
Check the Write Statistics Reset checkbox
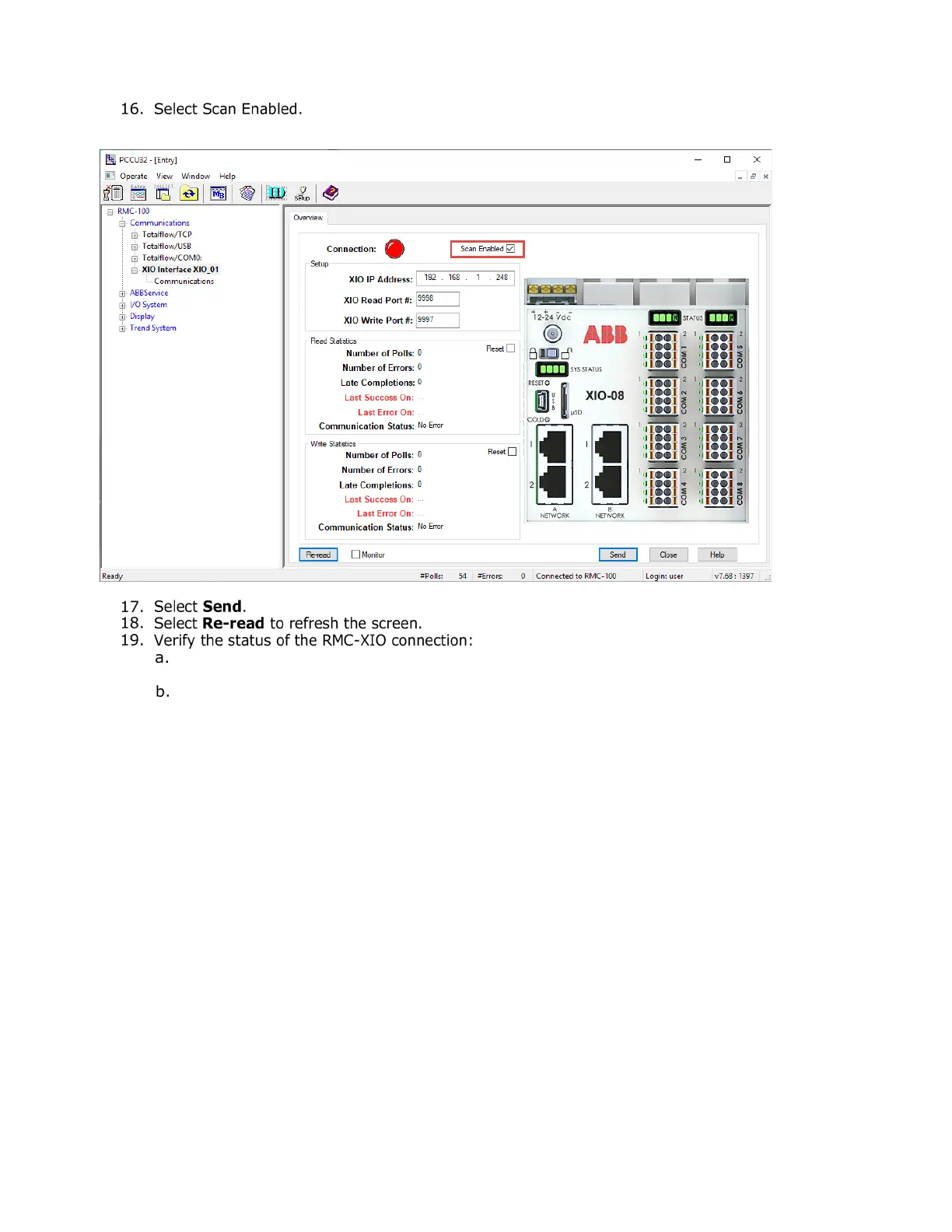[512, 452]
